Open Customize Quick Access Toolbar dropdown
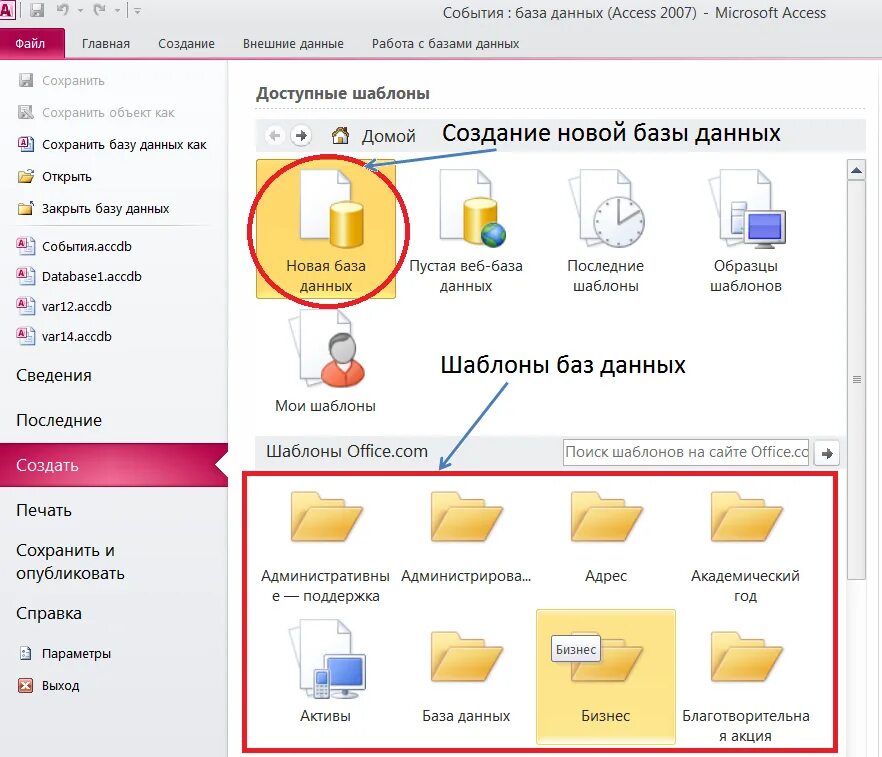Image resolution: width=882 pixels, height=757 pixels. point(138,10)
